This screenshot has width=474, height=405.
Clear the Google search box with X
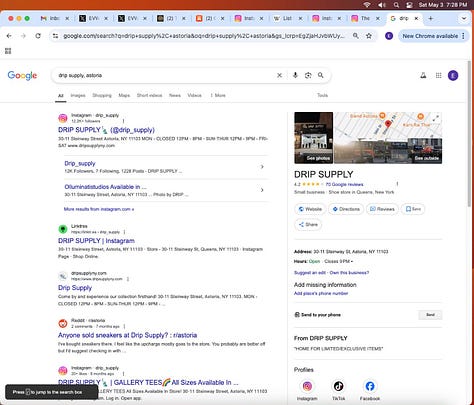click(279, 75)
